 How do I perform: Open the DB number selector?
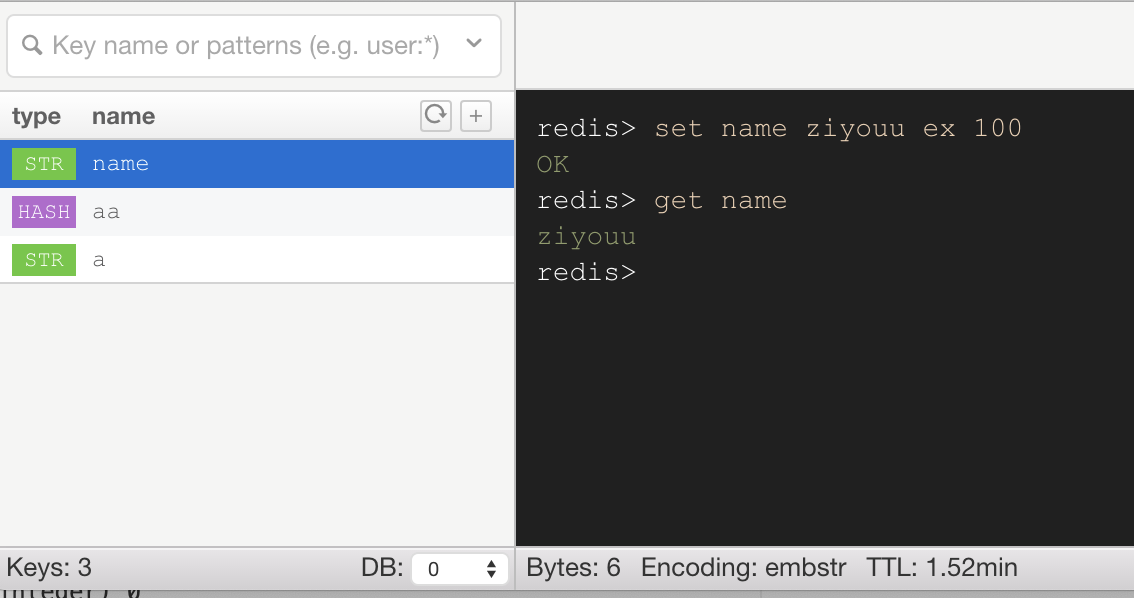tap(459, 568)
